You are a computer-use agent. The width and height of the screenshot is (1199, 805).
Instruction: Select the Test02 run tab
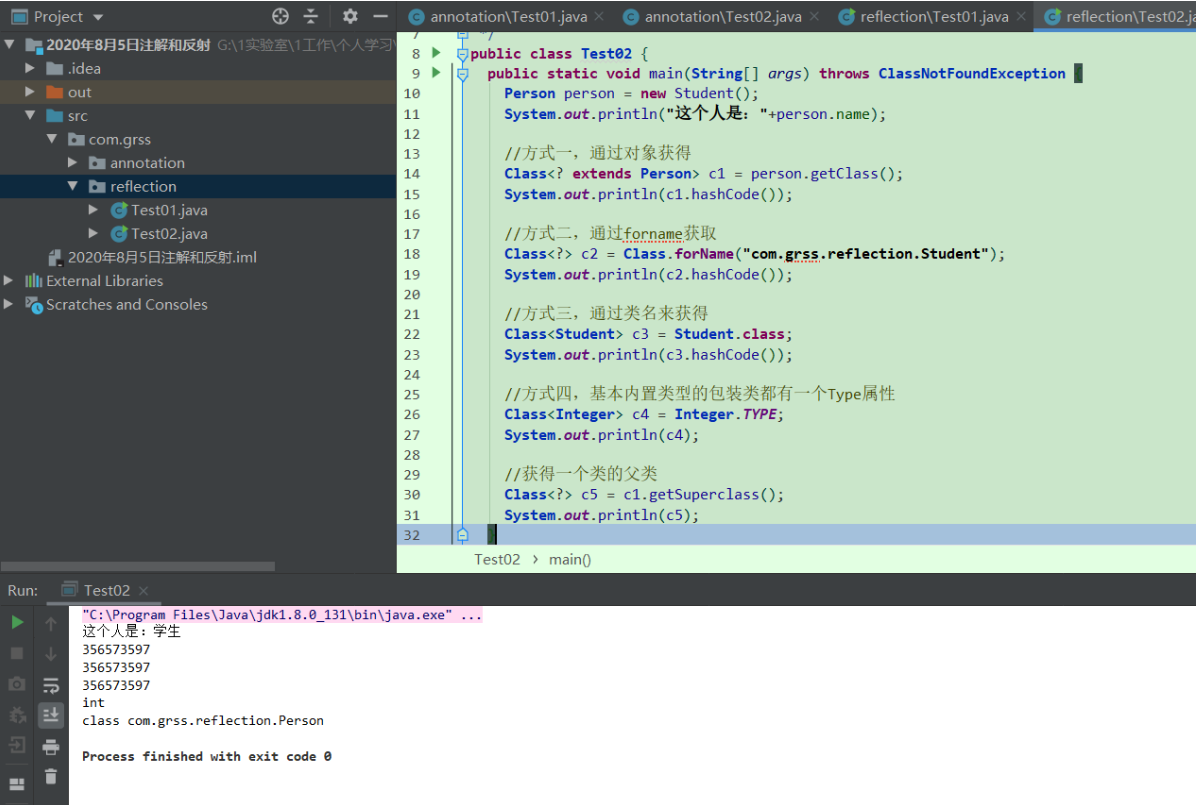pyautogui.click(x=106, y=590)
